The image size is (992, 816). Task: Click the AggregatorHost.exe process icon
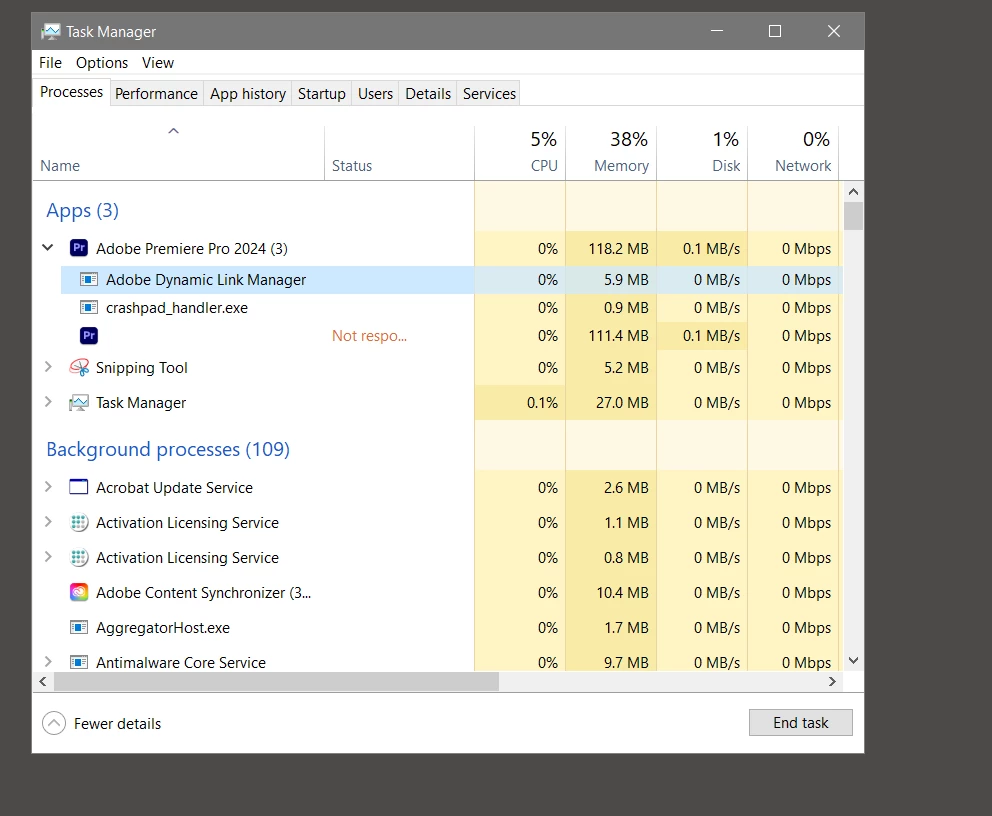[x=78, y=627]
